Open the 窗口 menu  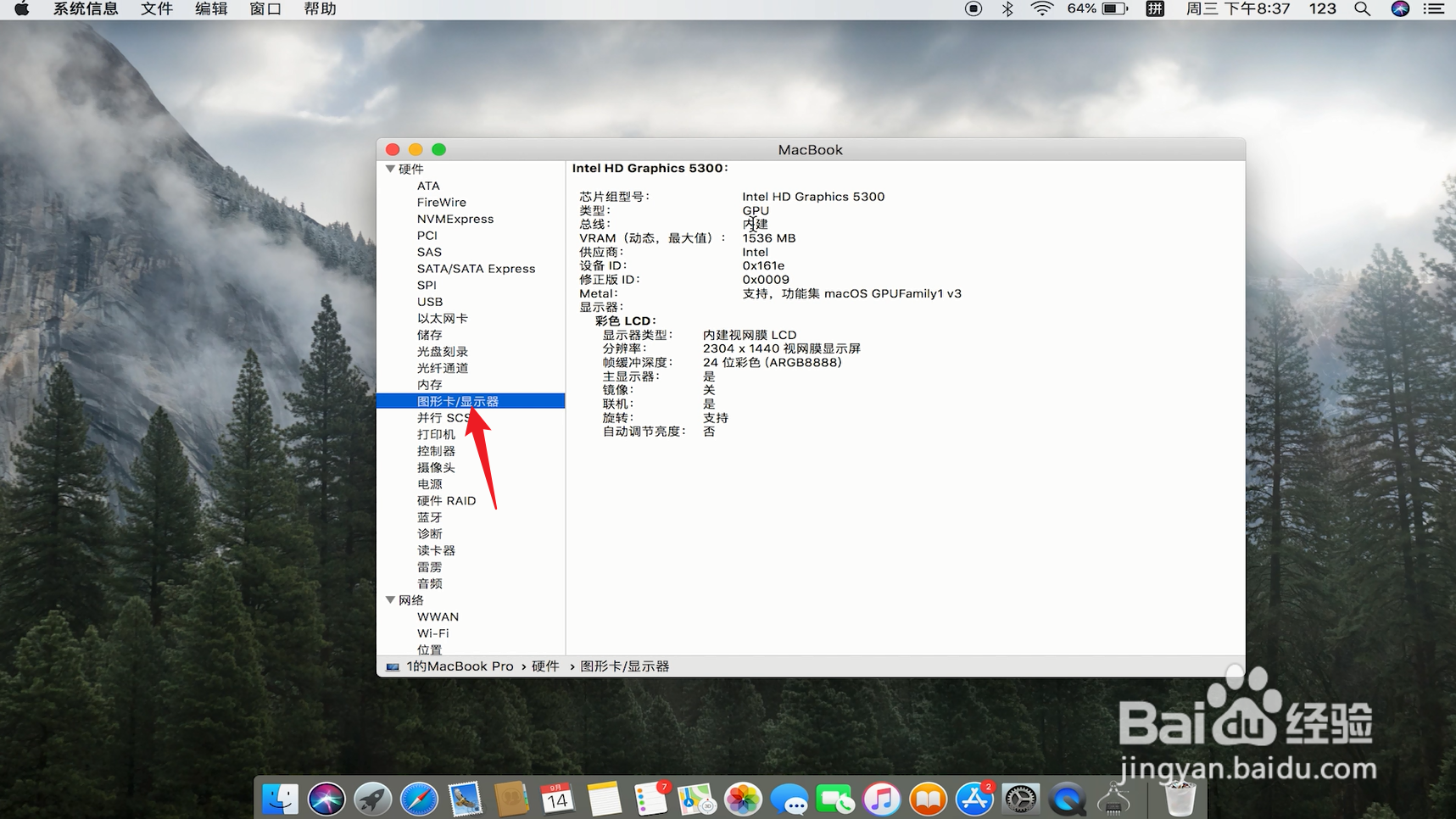(265, 9)
